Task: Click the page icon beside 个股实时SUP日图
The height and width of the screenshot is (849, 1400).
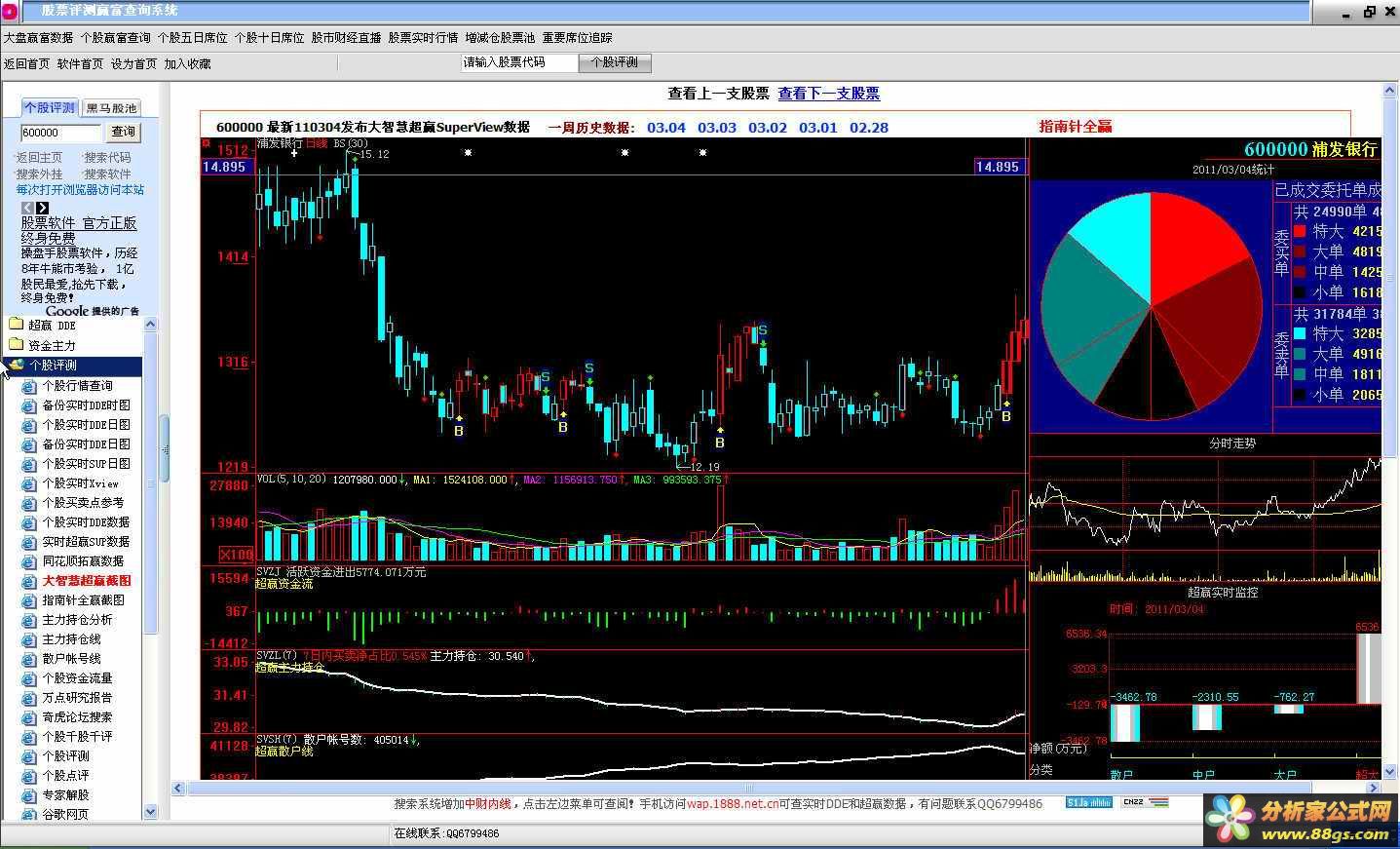Action: [29, 464]
